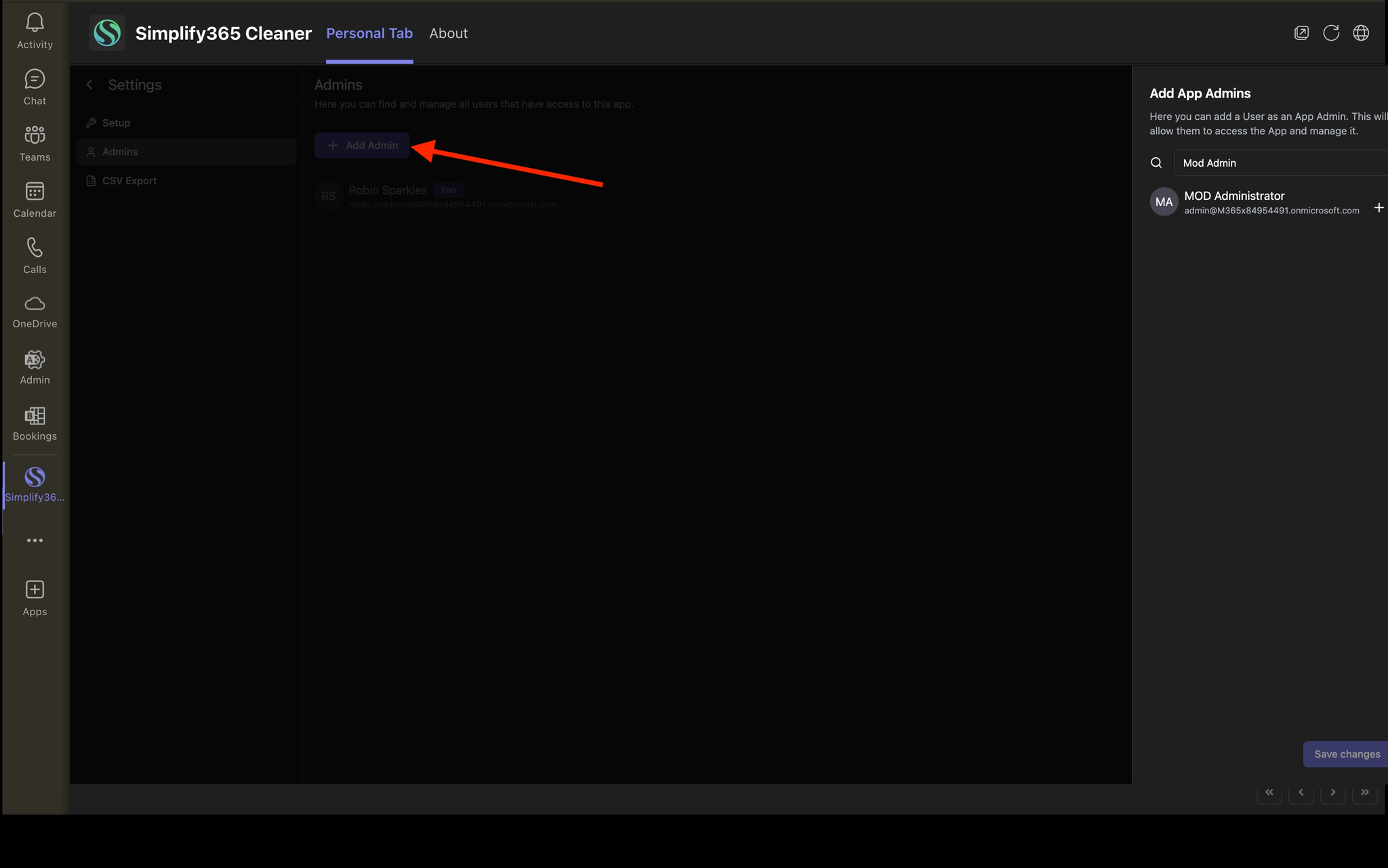Click the Add Admin button
Screen dimensions: 1388x868
tap(362, 145)
